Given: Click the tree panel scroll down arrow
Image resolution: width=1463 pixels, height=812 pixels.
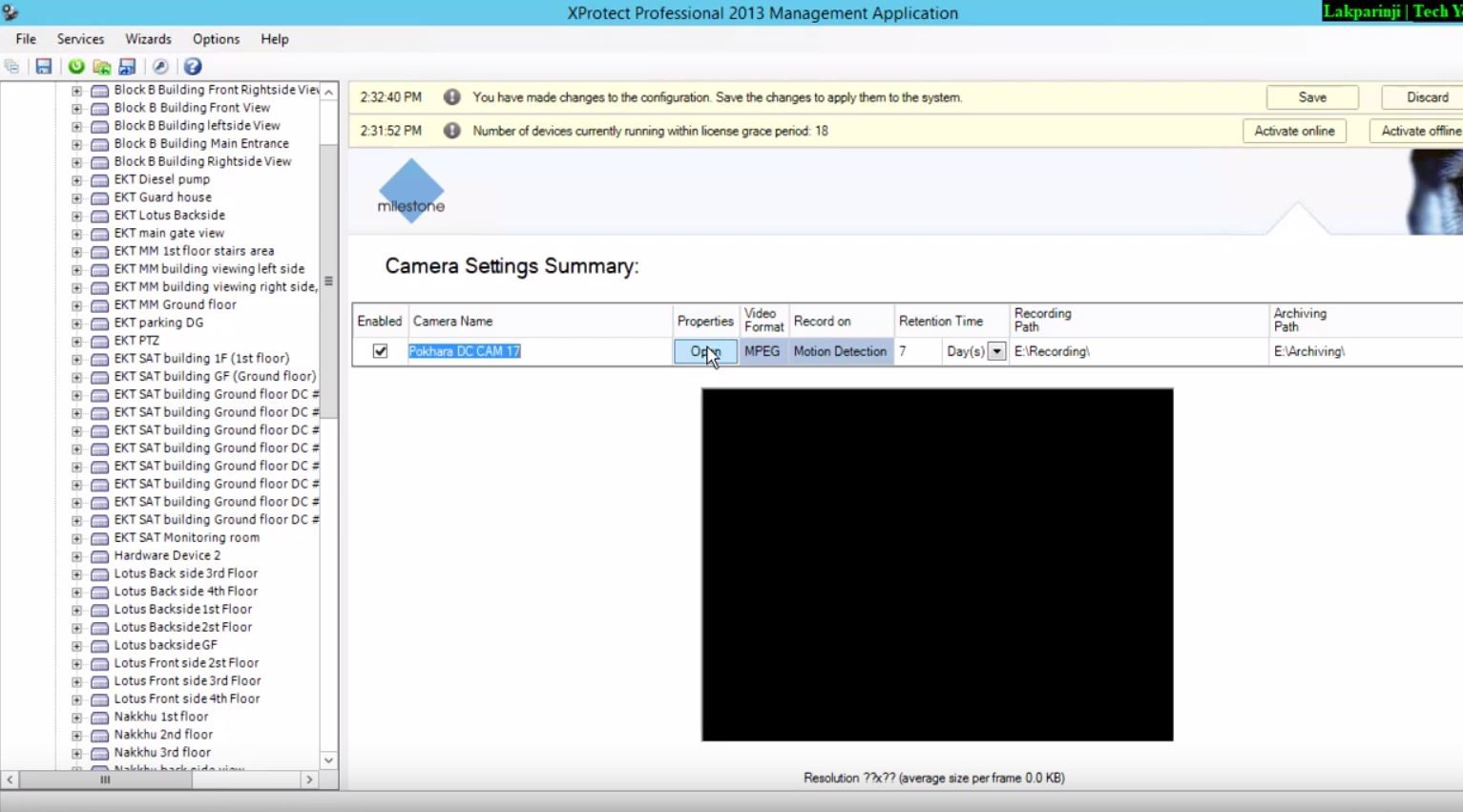Looking at the screenshot, I should [x=328, y=760].
